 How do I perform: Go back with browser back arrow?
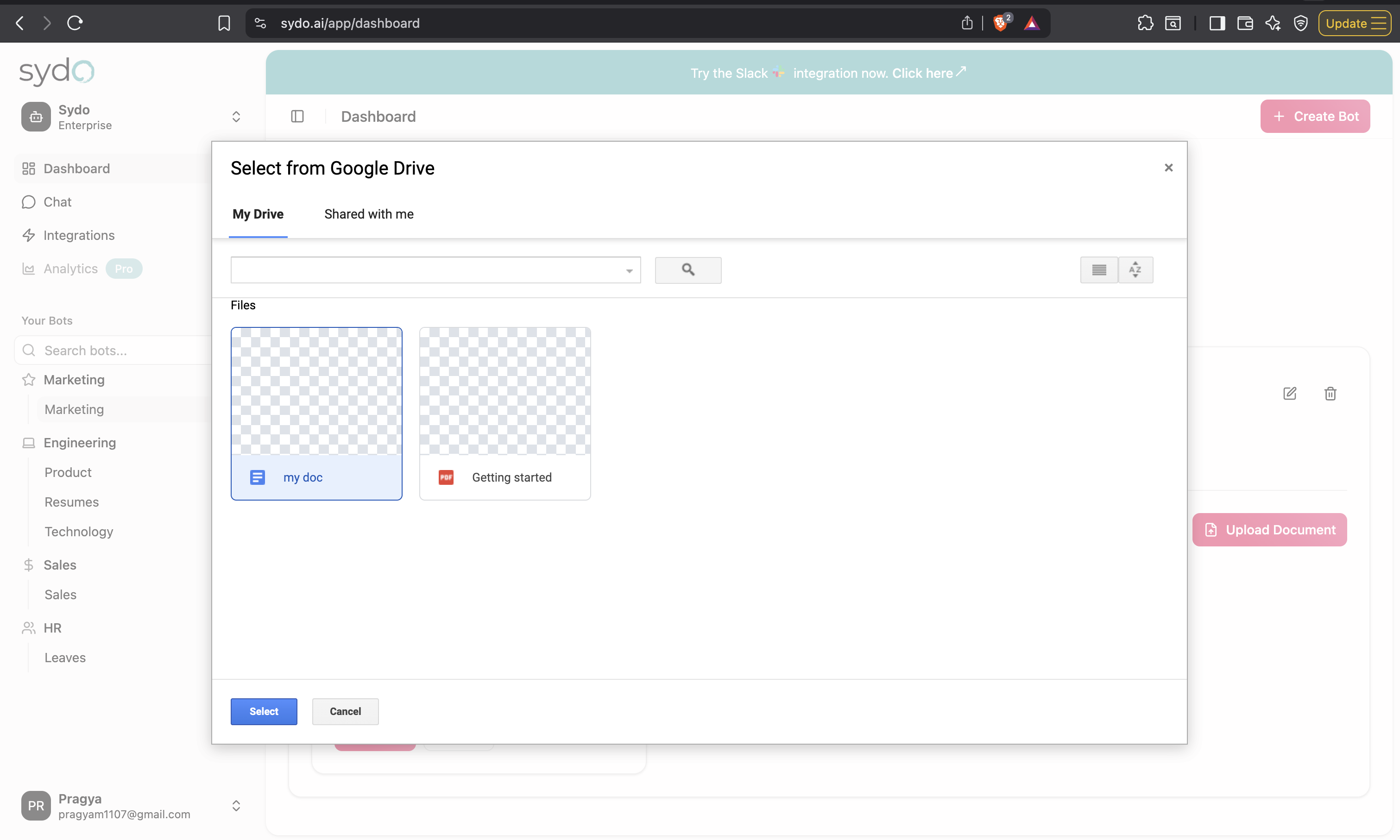[x=20, y=23]
